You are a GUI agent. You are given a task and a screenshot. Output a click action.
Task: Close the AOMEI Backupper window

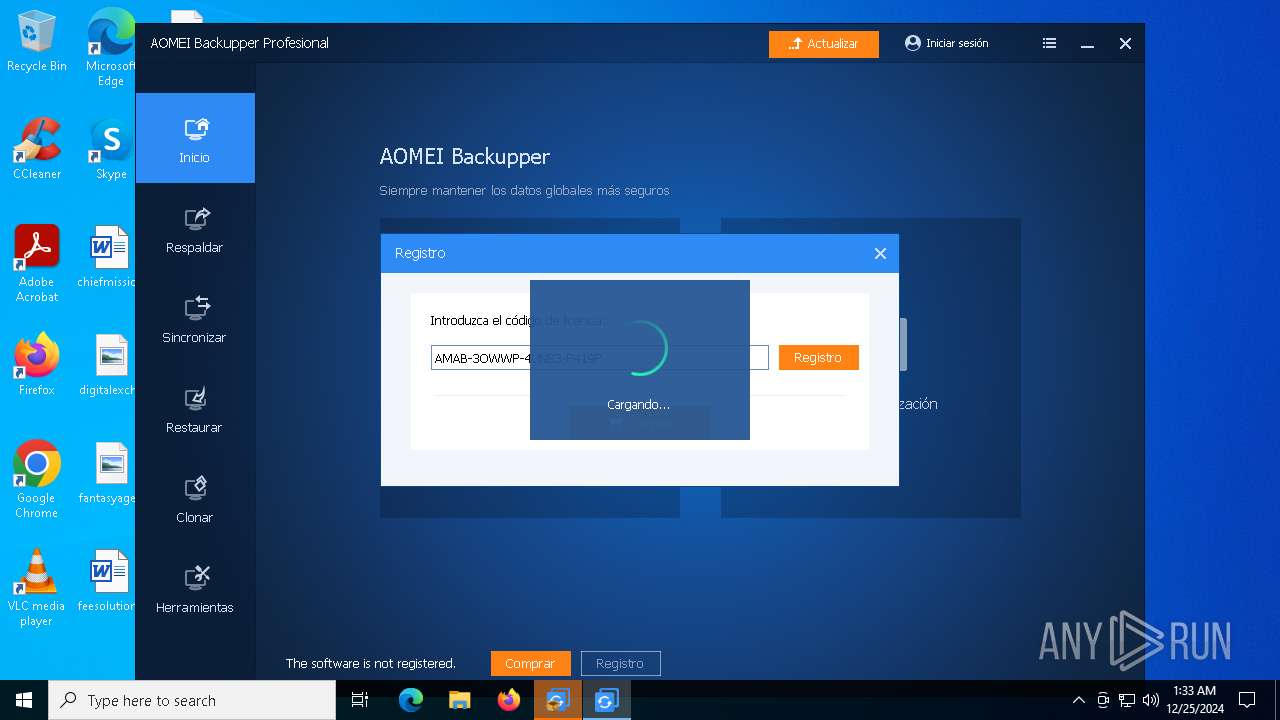(x=1125, y=43)
